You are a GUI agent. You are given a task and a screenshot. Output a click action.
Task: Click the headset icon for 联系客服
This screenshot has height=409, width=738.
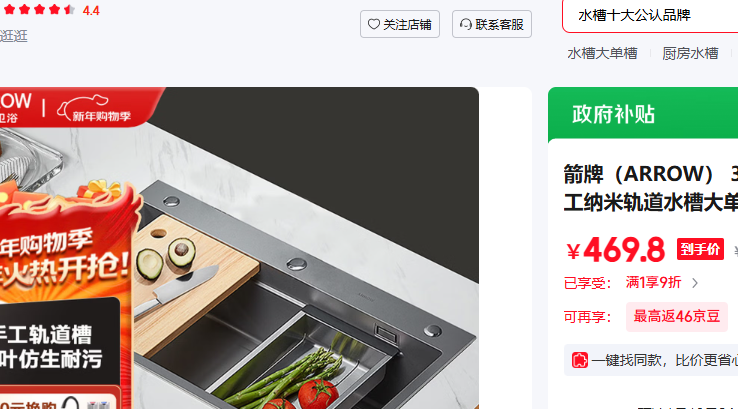coord(465,24)
